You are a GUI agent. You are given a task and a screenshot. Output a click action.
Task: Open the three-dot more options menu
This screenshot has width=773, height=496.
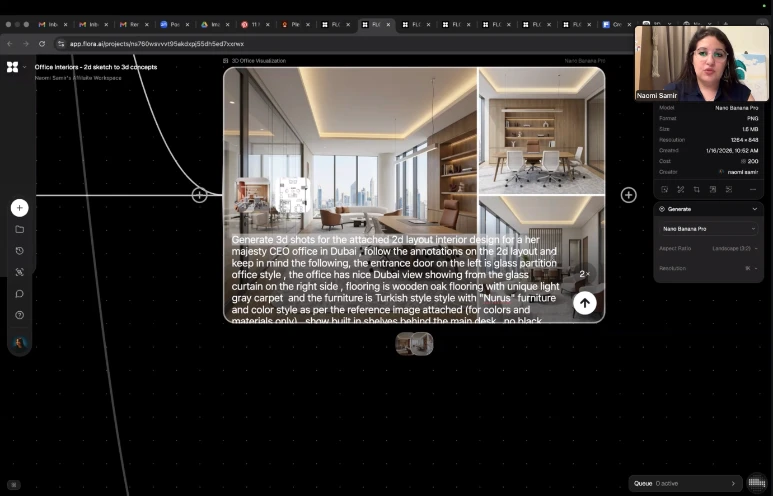[752, 189]
